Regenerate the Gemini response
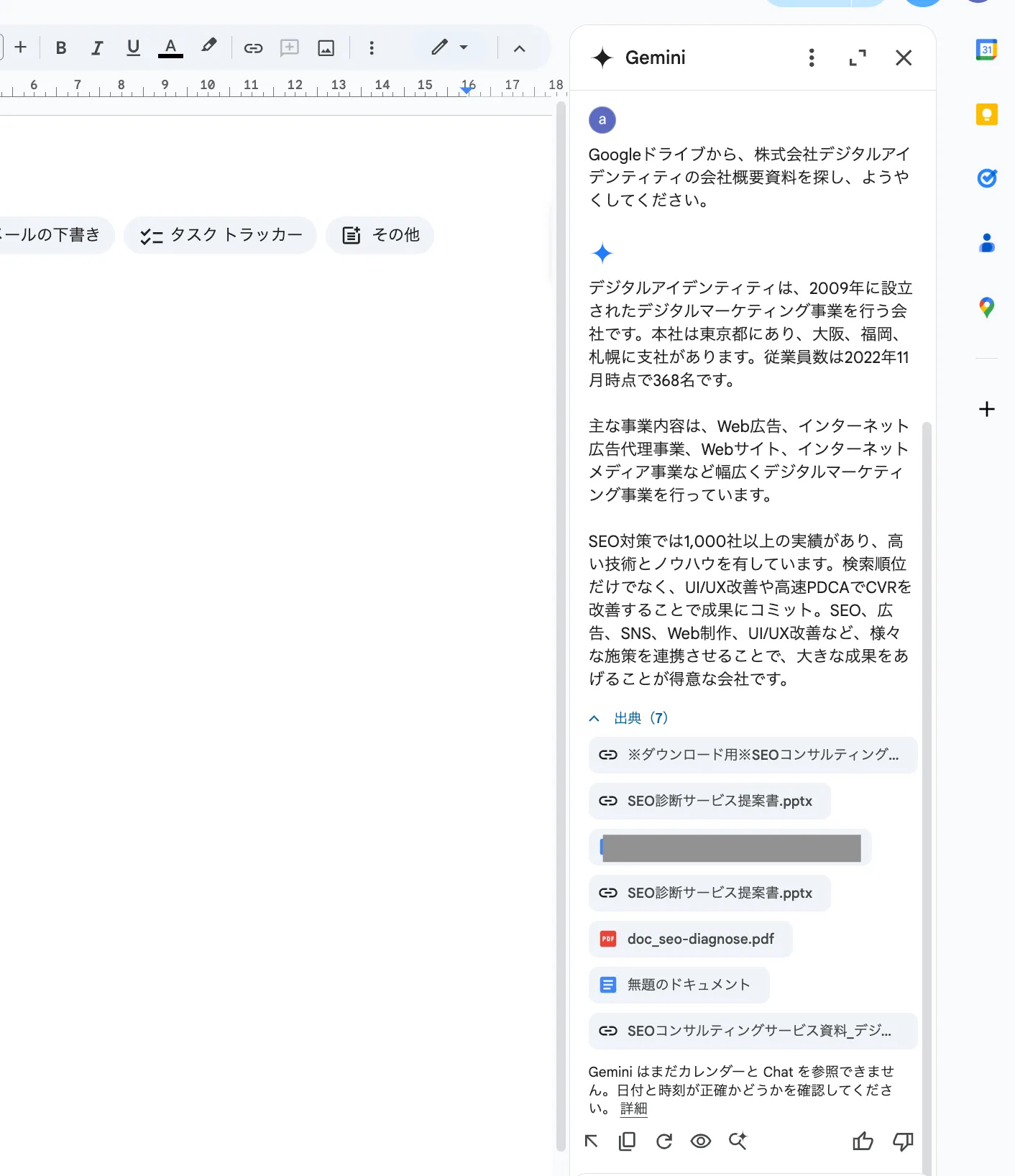The width and height of the screenshot is (1015, 1176). coord(664,1141)
